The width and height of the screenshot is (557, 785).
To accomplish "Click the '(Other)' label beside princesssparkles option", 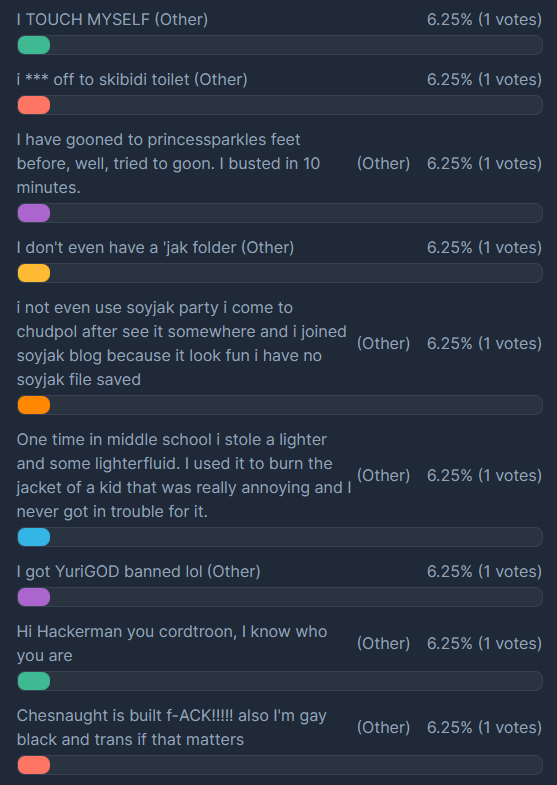I will (383, 164).
